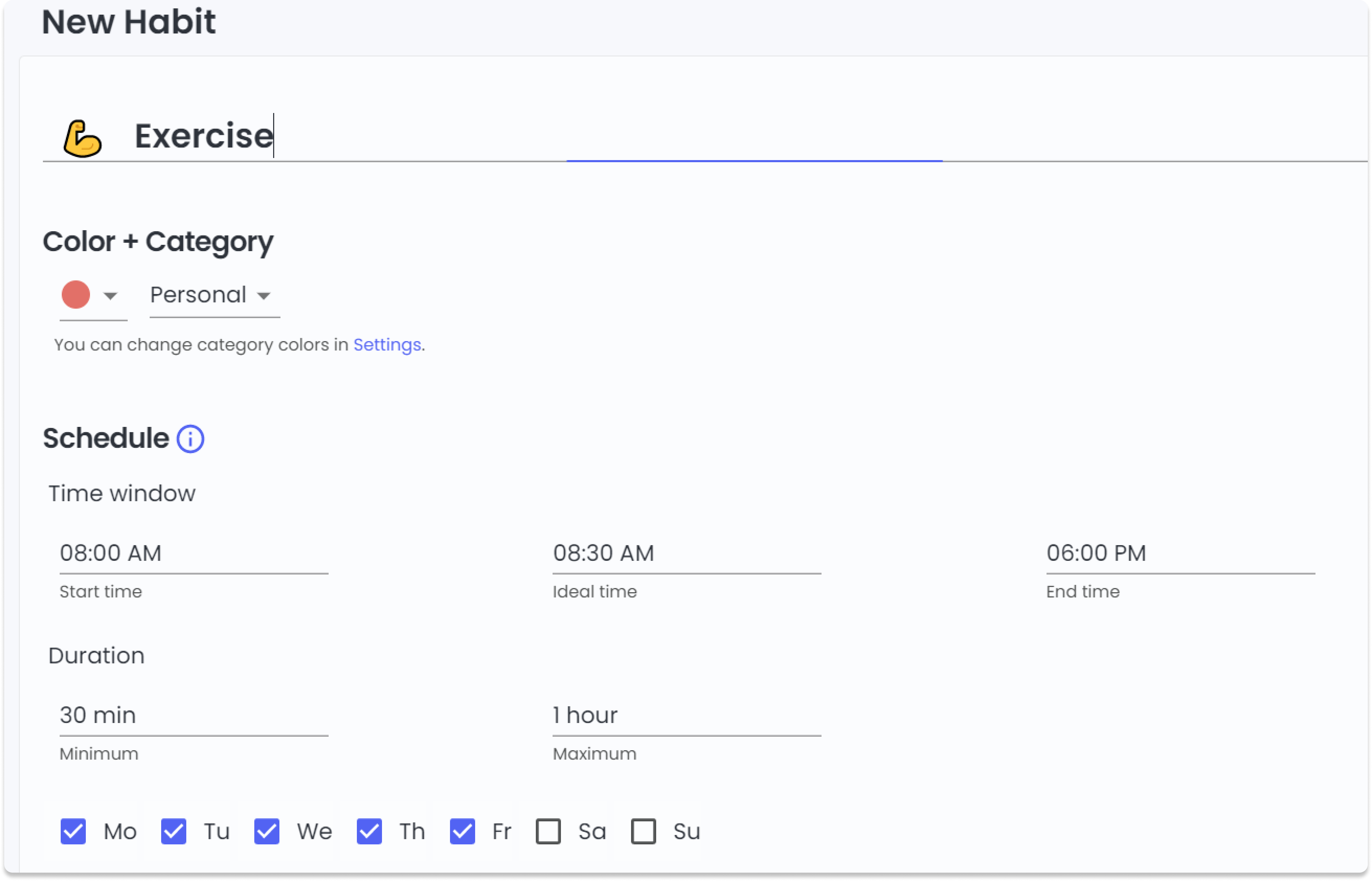Enable the Saturday checkbox
This screenshot has height=881, width=1372.
pos(548,831)
